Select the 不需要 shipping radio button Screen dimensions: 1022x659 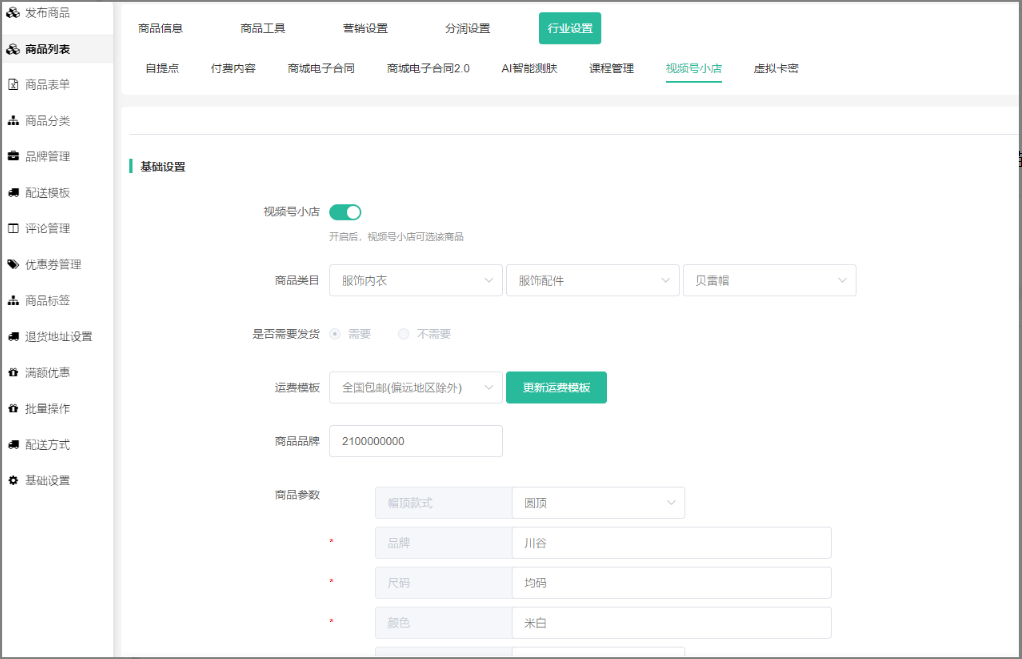404,334
